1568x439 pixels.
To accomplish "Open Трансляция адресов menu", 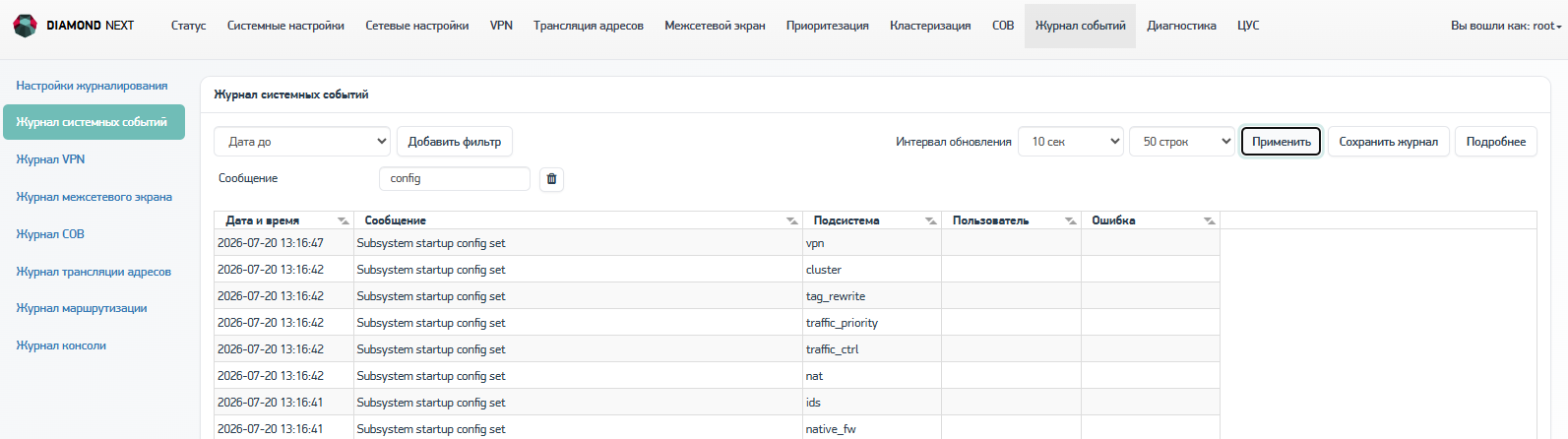I will 589,26.
